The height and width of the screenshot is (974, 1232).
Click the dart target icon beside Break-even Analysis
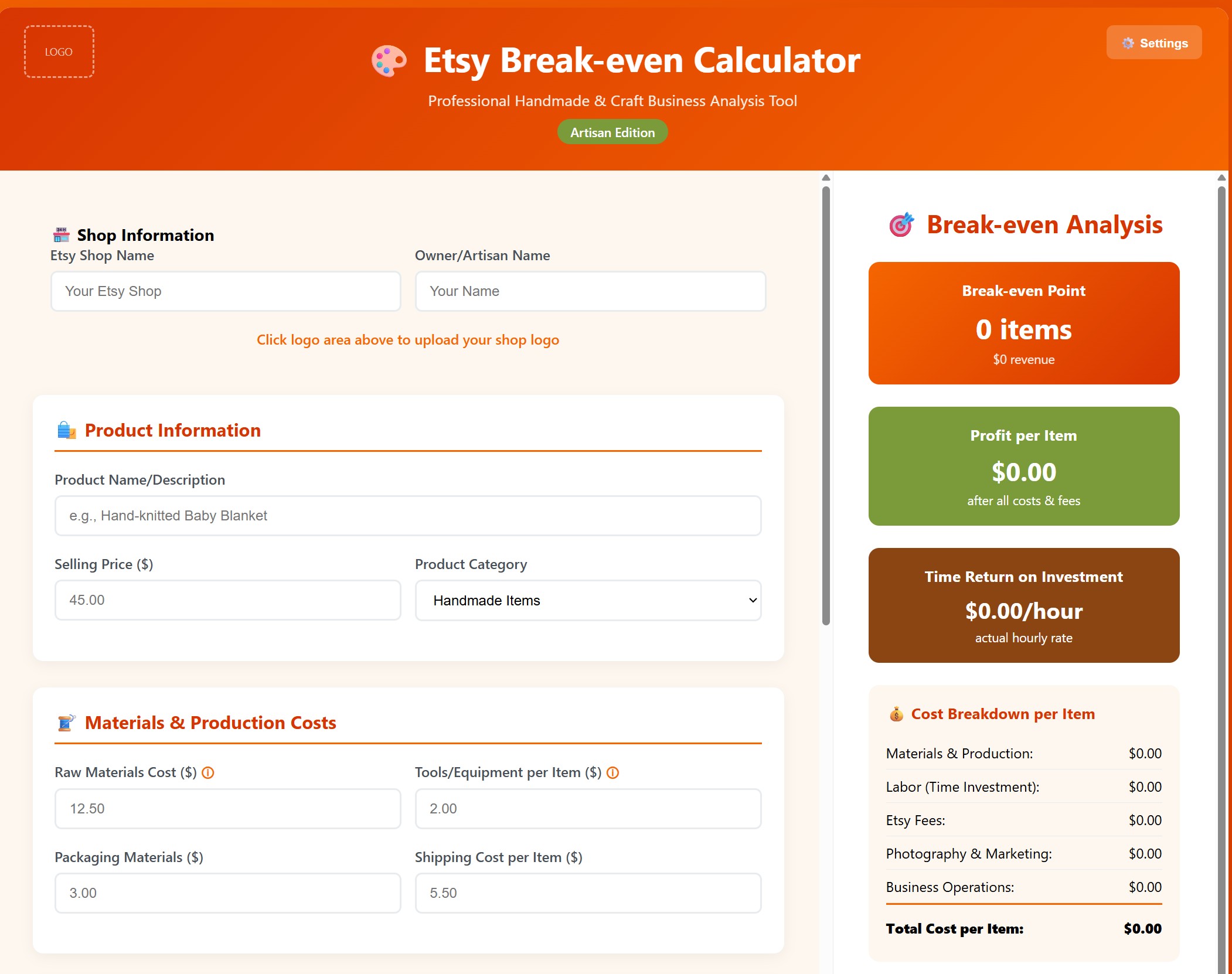click(901, 224)
